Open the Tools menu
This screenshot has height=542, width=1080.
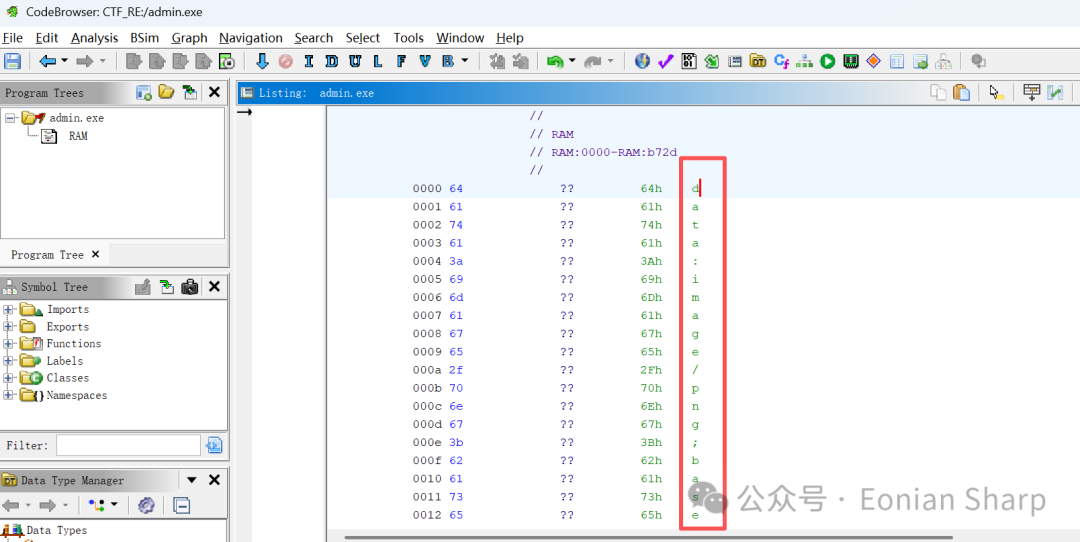click(408, 38)
